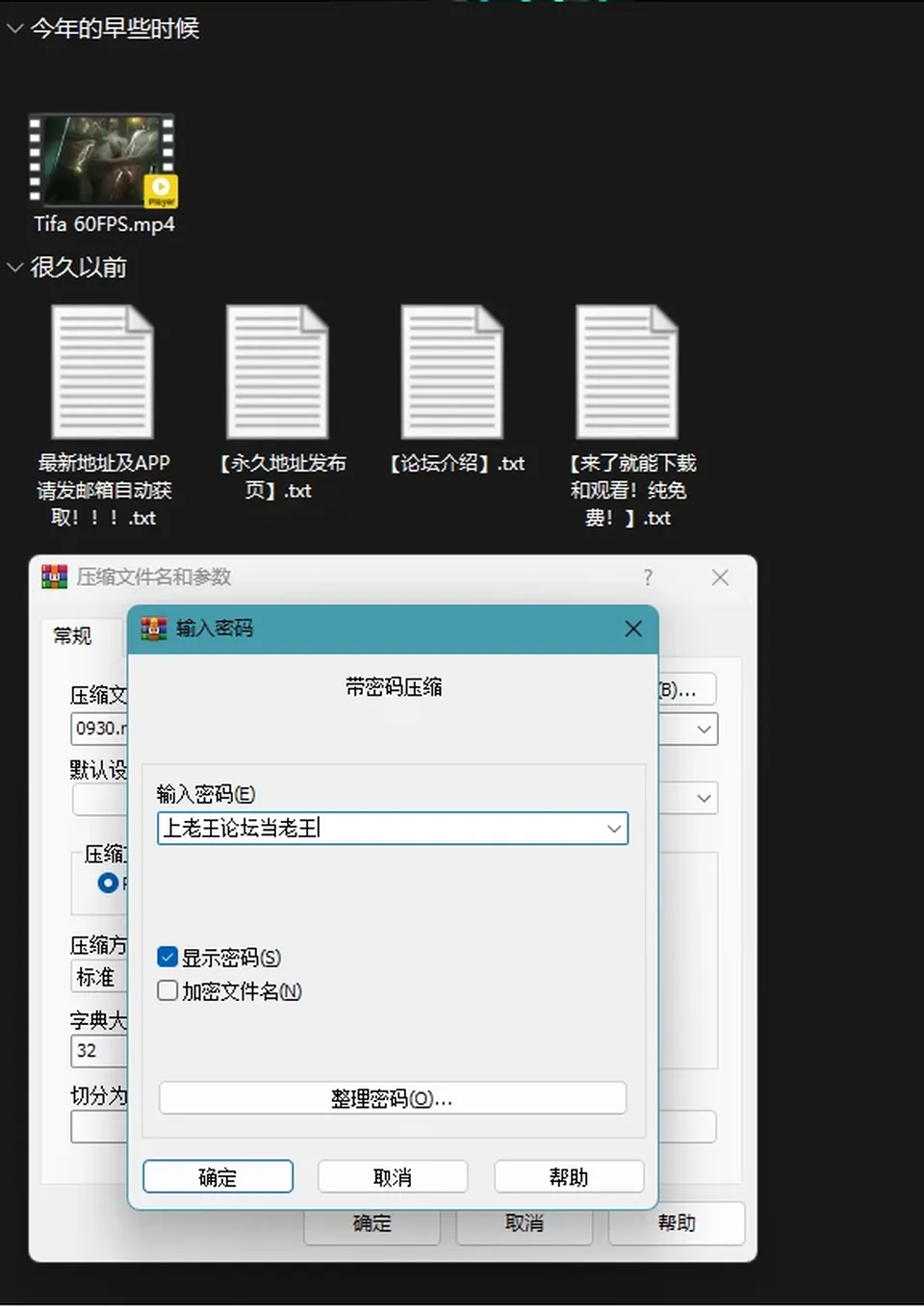Click the WinRAR icon in 压缩文件名和参数 title bar

point(54,577)
